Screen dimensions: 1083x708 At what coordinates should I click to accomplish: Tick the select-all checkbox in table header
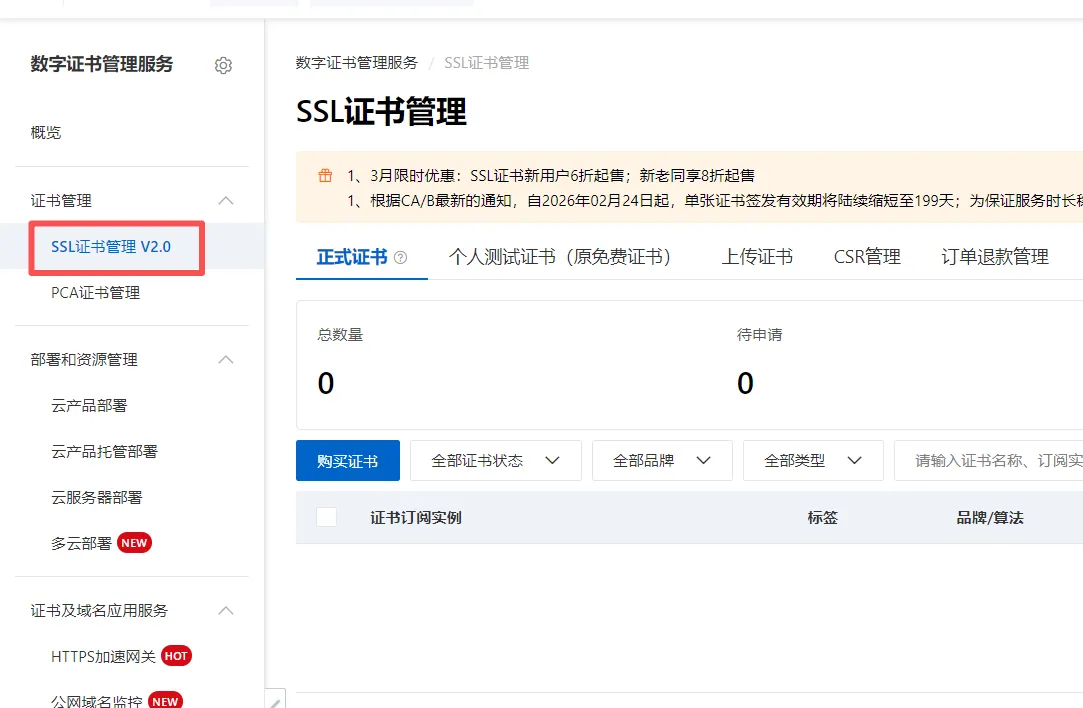pos(326,517)
